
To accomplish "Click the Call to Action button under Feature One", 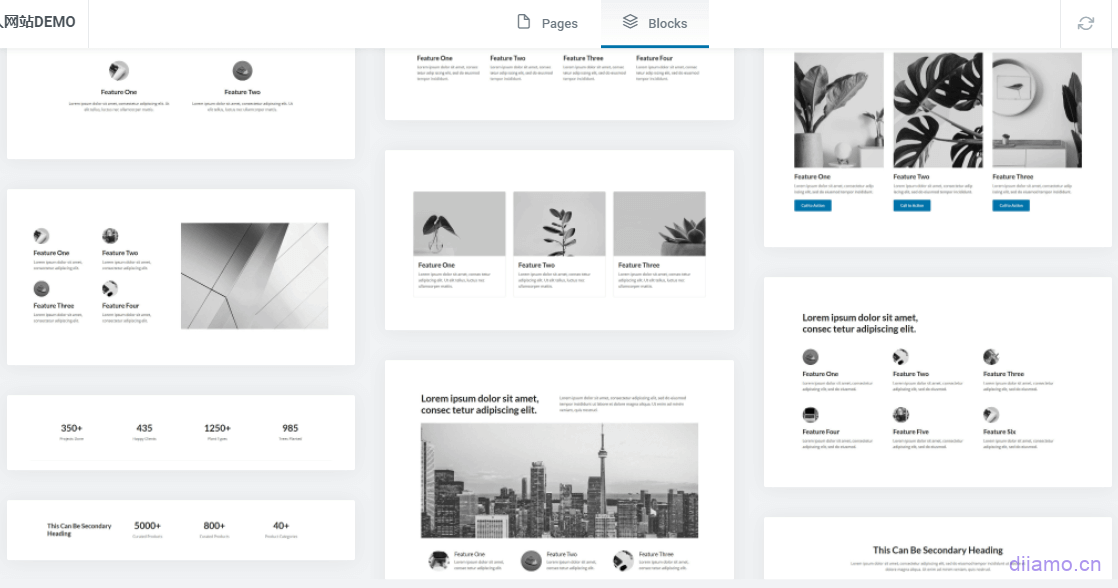I will tap(812, 206).
